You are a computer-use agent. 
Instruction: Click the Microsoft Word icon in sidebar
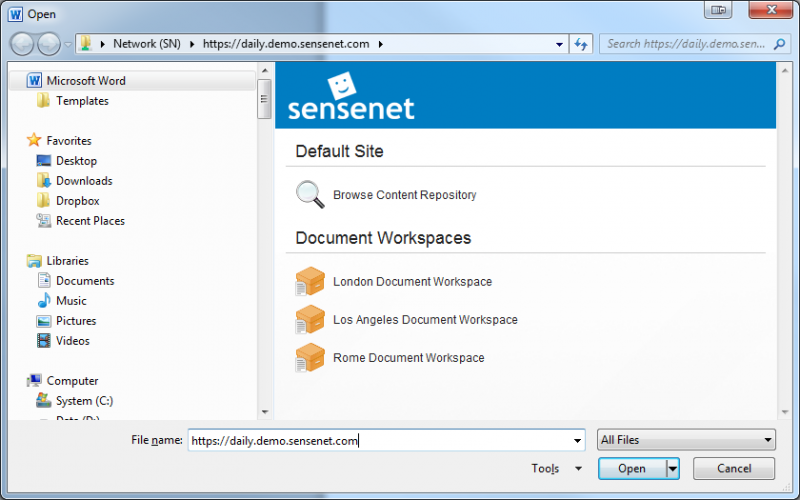tap(34, 81)
